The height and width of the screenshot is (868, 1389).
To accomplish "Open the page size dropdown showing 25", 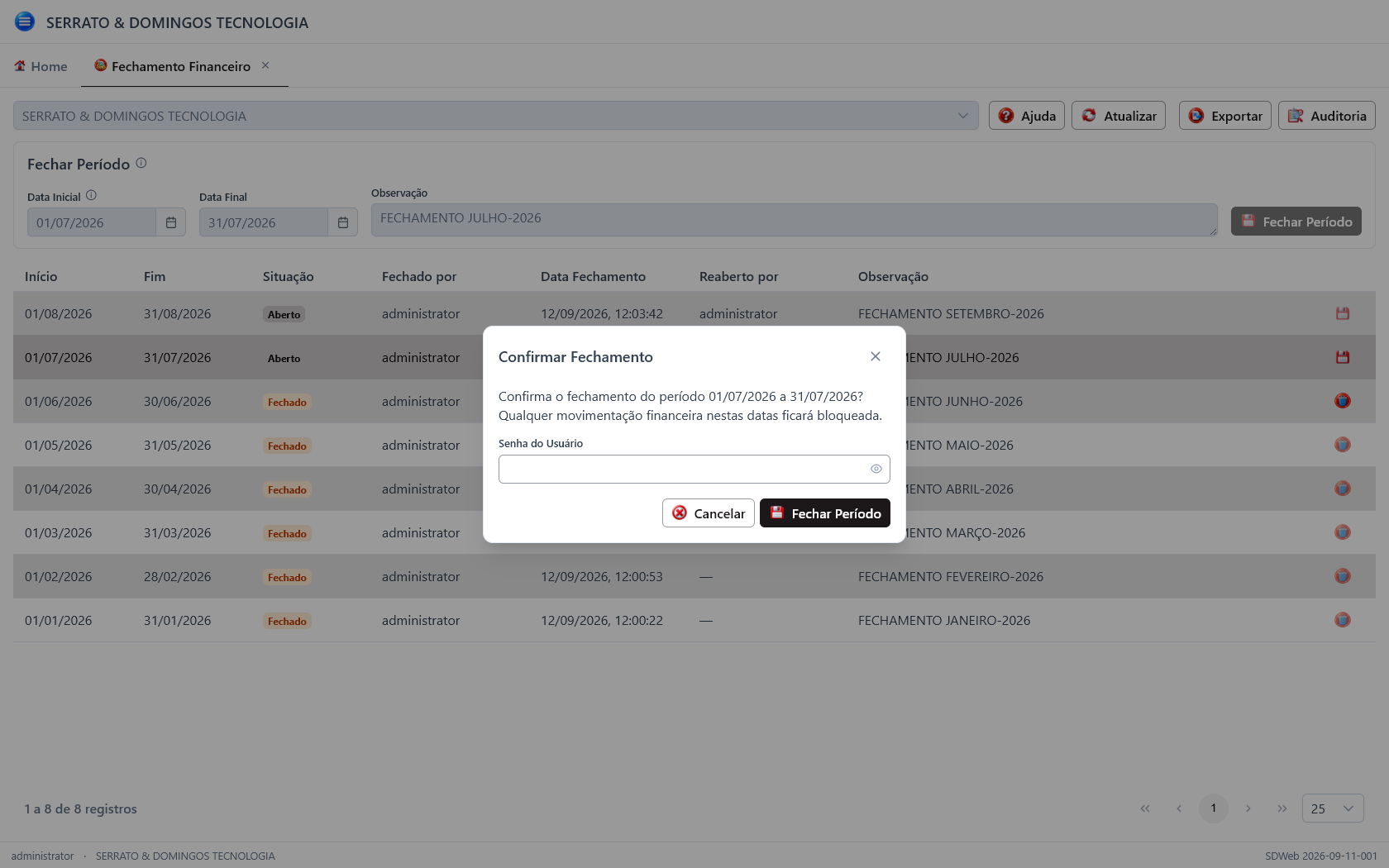I will (1333, 808).
